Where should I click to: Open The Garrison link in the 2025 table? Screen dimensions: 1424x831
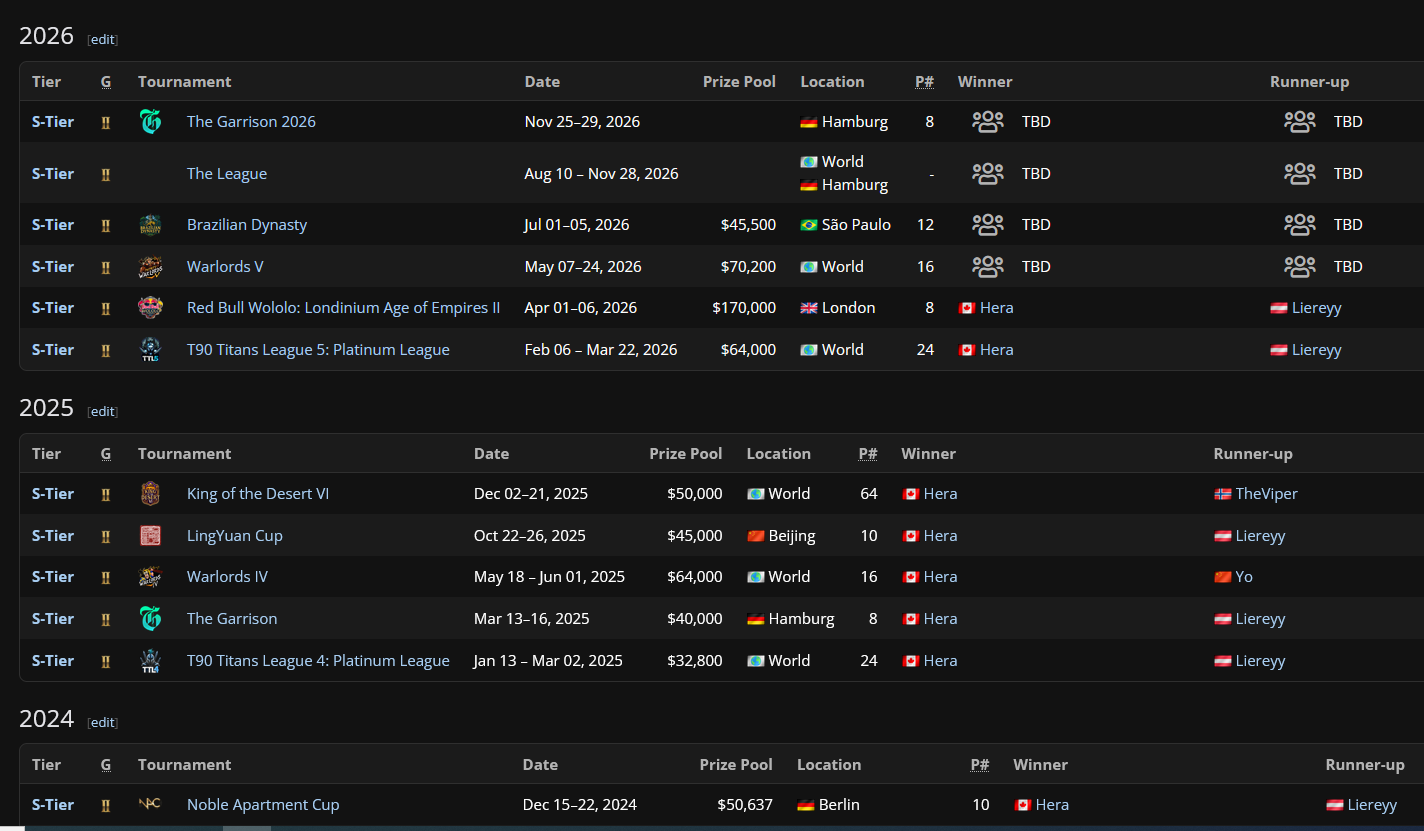click(x=232, y=619)
